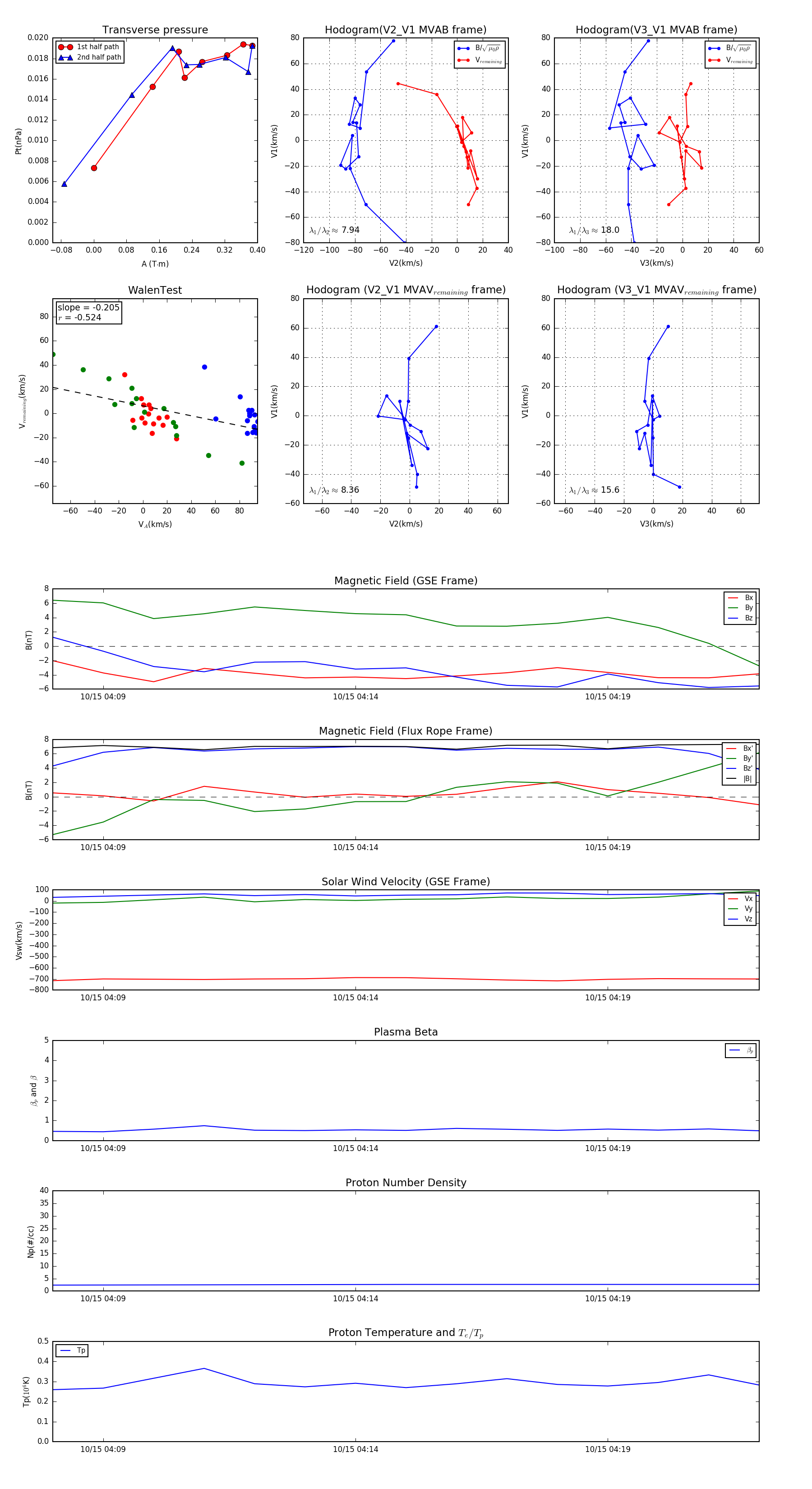
Task: Select '2nd half path' legend entry
Action: [x=90, y=57]
